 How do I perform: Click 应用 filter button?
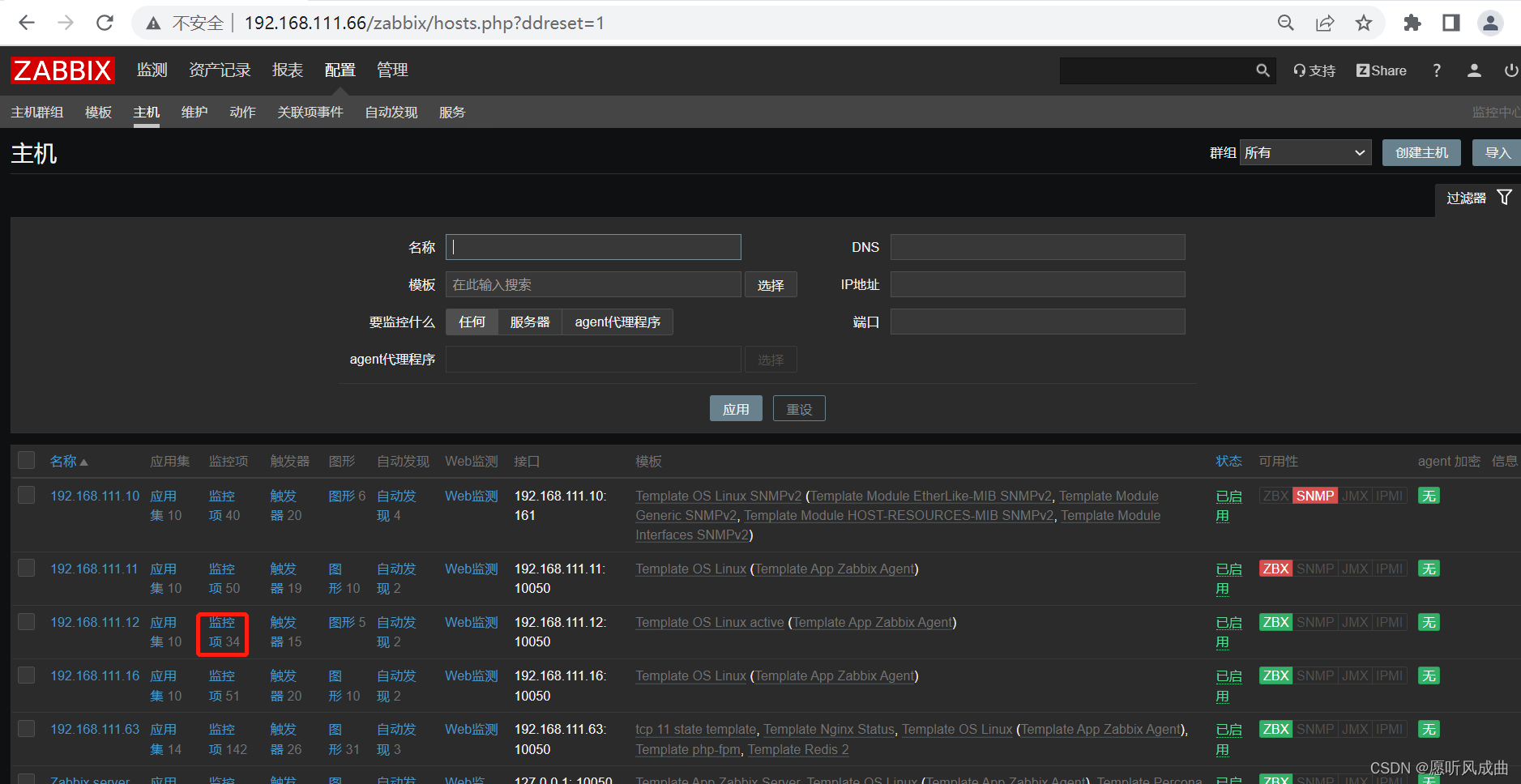(x=736, y=409)
